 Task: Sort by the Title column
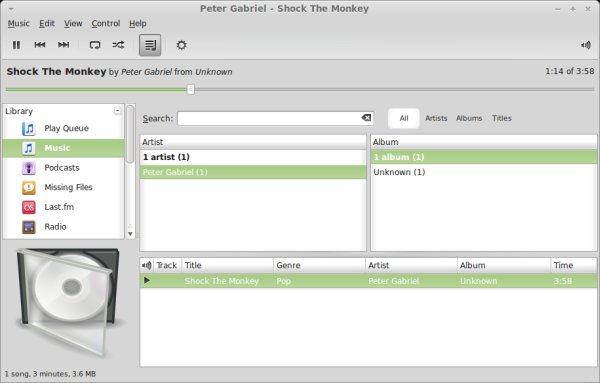pos(227,265)
